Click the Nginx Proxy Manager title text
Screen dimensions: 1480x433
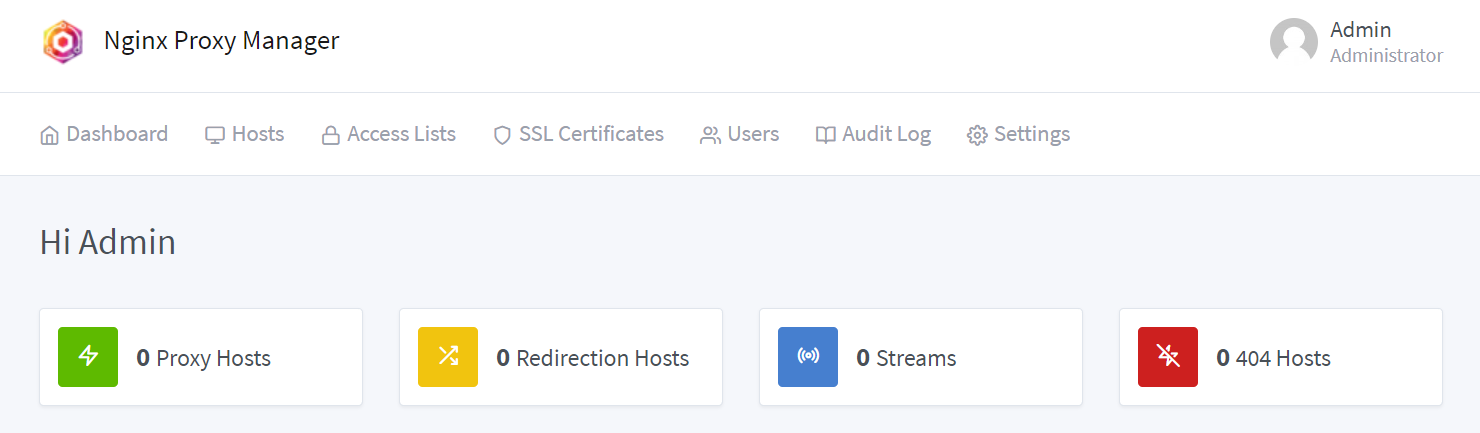(221, 41)
